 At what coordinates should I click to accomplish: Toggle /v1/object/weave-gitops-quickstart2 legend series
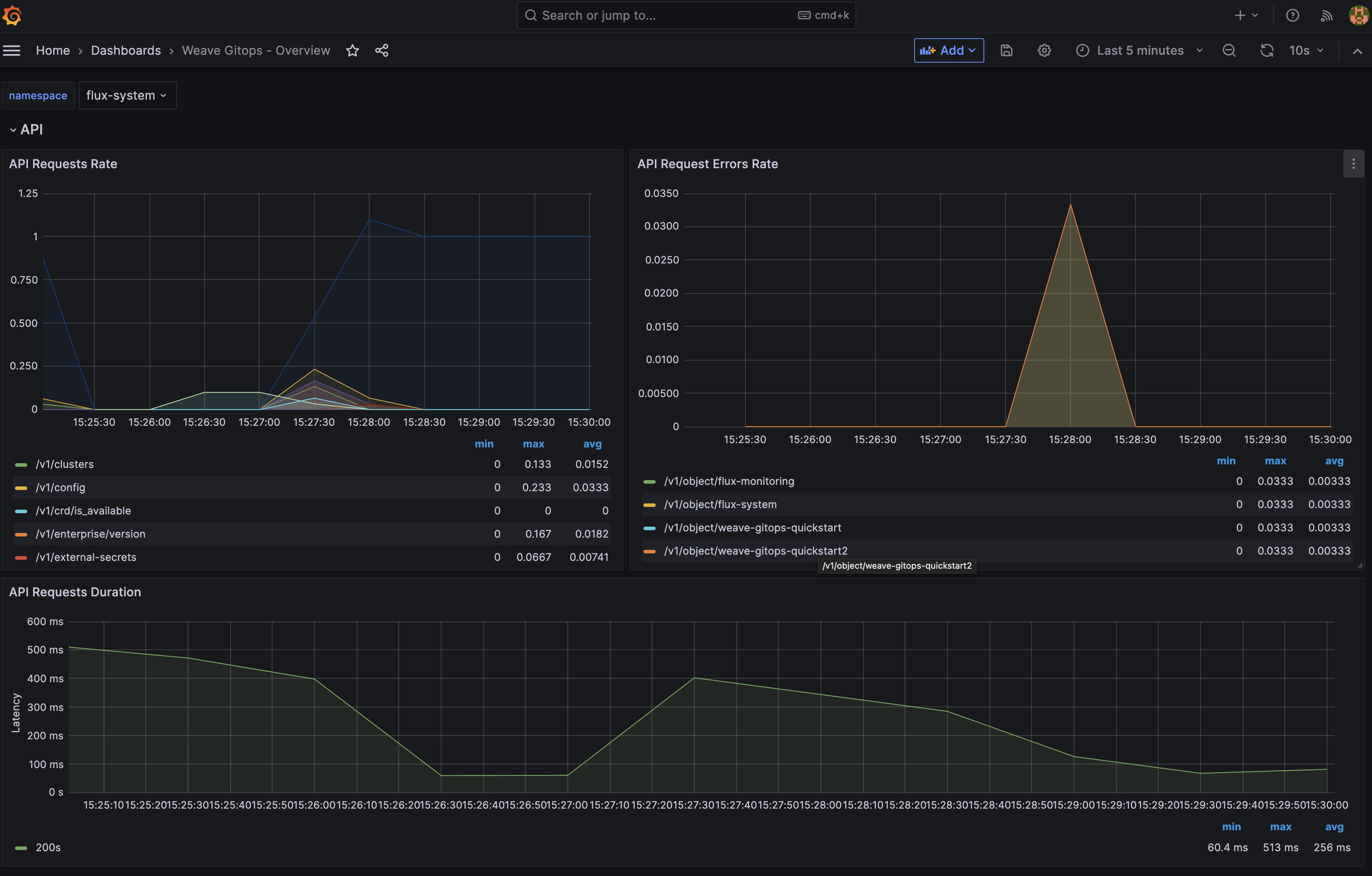(755, 551)
